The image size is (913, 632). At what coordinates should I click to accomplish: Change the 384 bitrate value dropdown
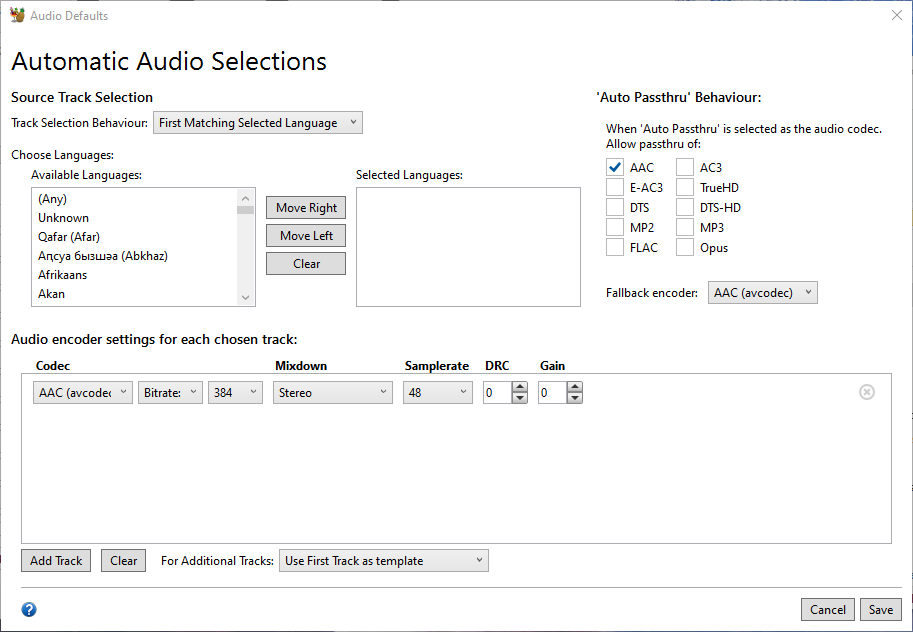pyautogui.click(x=235, y=393)
